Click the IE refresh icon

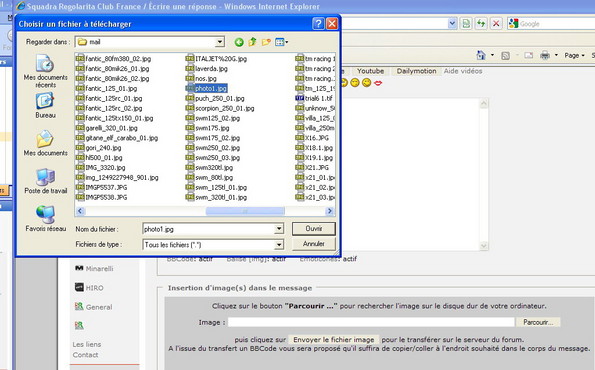pos(481,24)
